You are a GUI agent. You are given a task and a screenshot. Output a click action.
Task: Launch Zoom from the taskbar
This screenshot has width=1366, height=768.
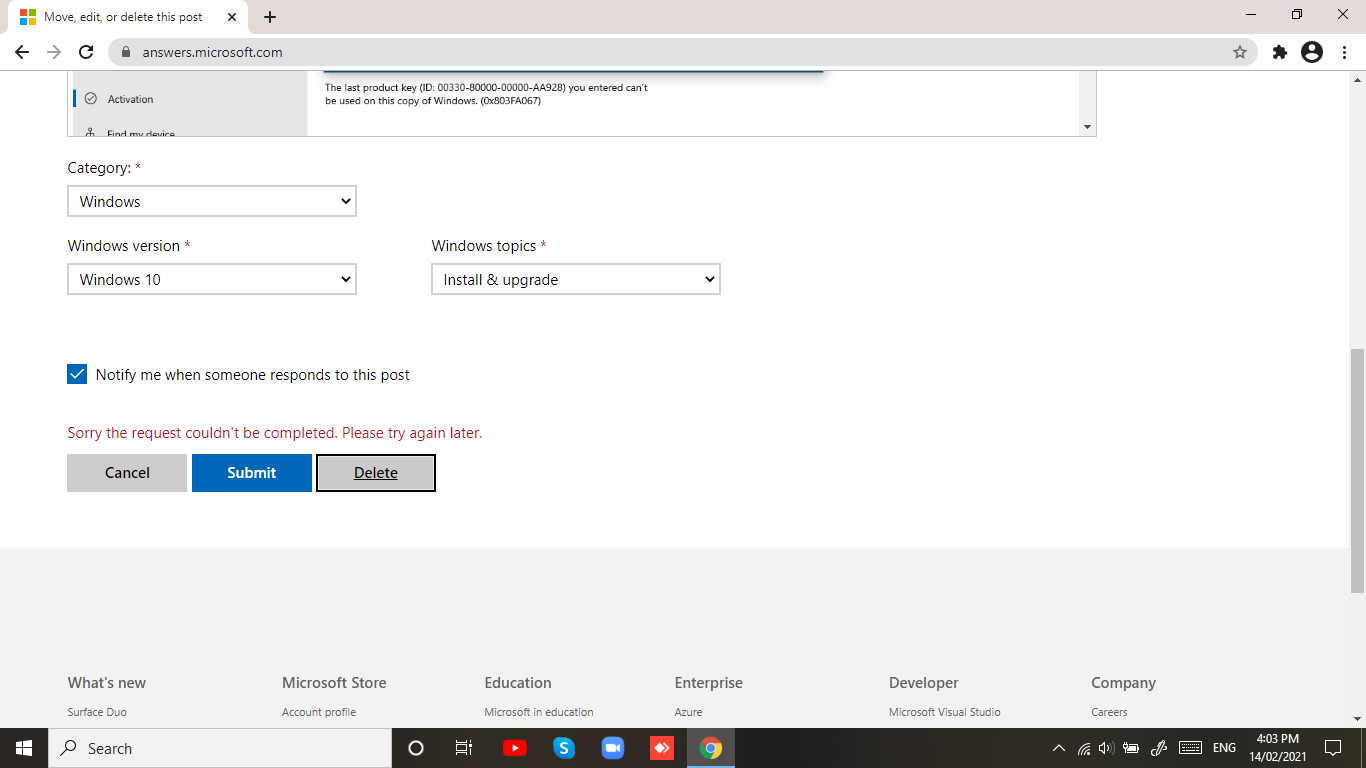(x=612, y=748)
